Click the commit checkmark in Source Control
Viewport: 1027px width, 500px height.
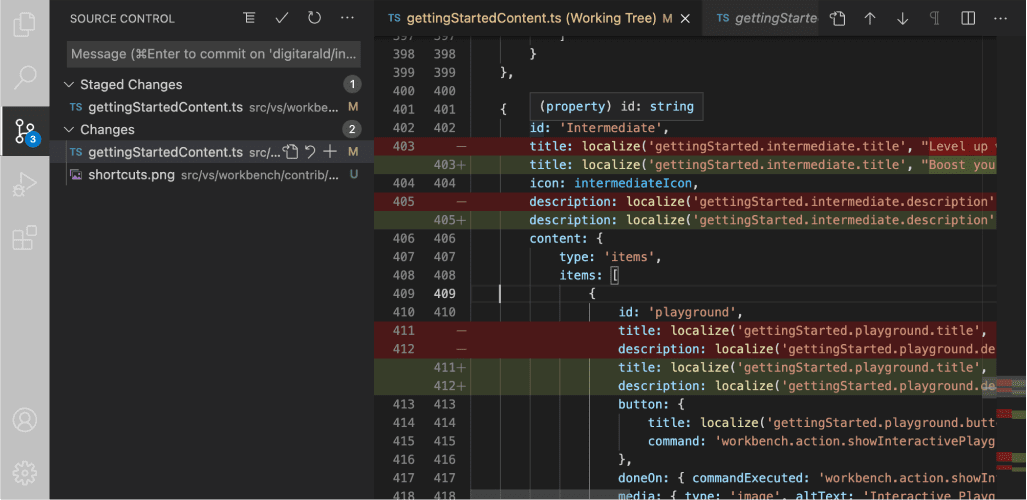tap(282, 18)
